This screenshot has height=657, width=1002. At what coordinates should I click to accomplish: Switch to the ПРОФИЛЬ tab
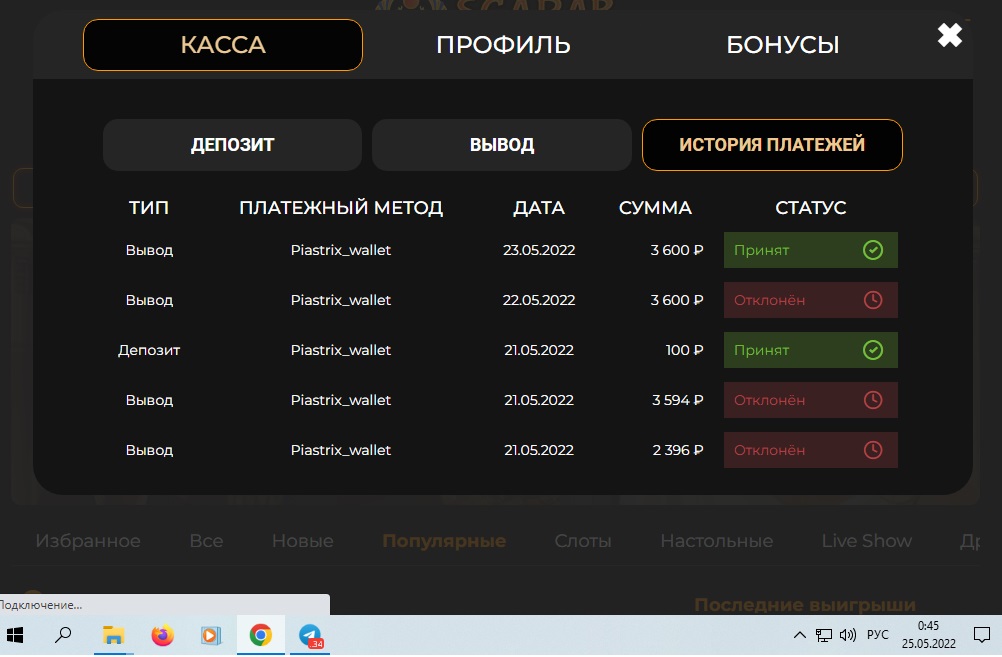pos(504,45)
